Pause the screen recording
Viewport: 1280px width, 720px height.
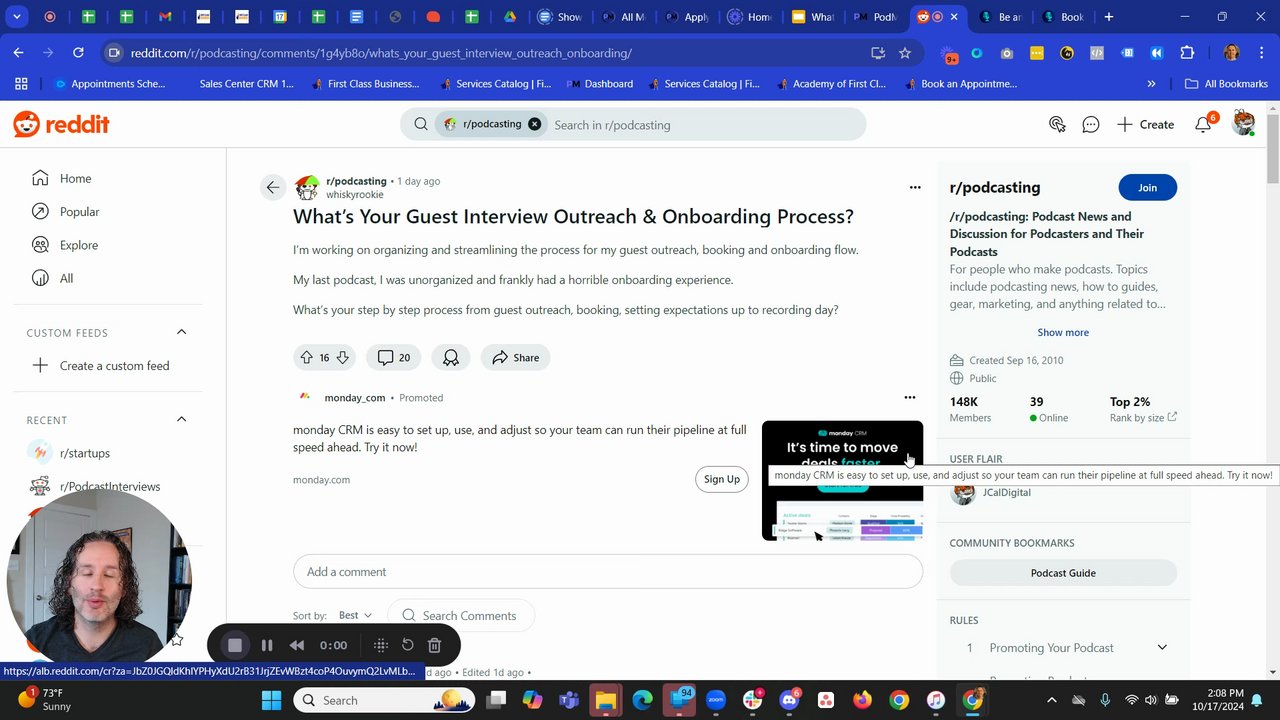point(267,646)
